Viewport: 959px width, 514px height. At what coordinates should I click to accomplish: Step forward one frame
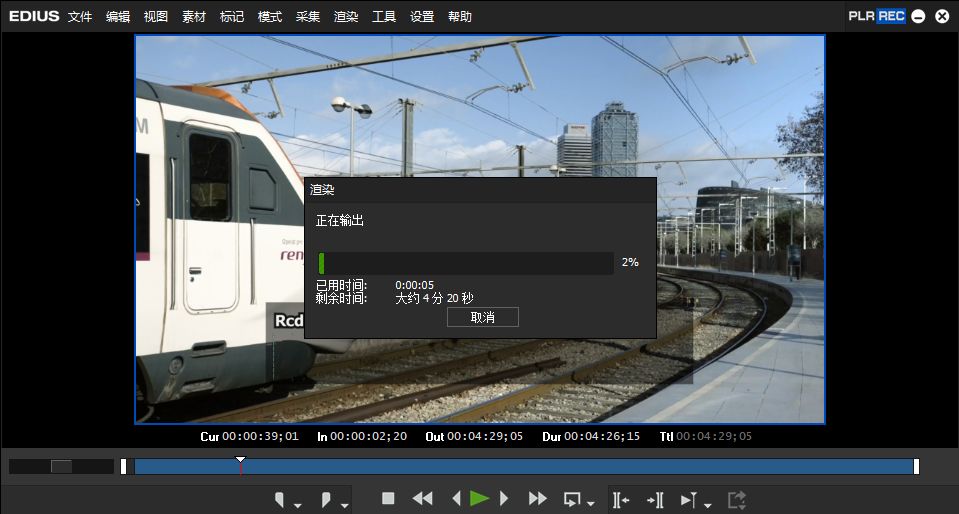(x=504, y=498)
